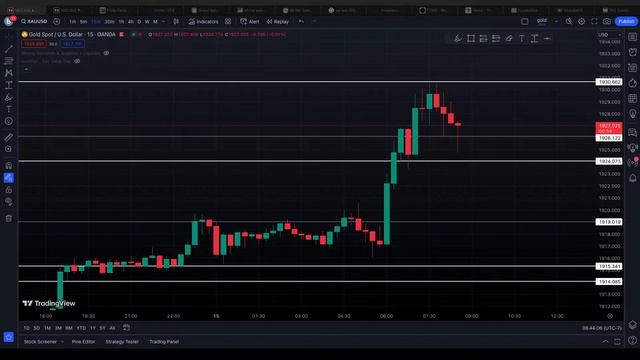Open the USD currency dropdown on the price axis
This screenshot has width=640, height=360.
610,35
